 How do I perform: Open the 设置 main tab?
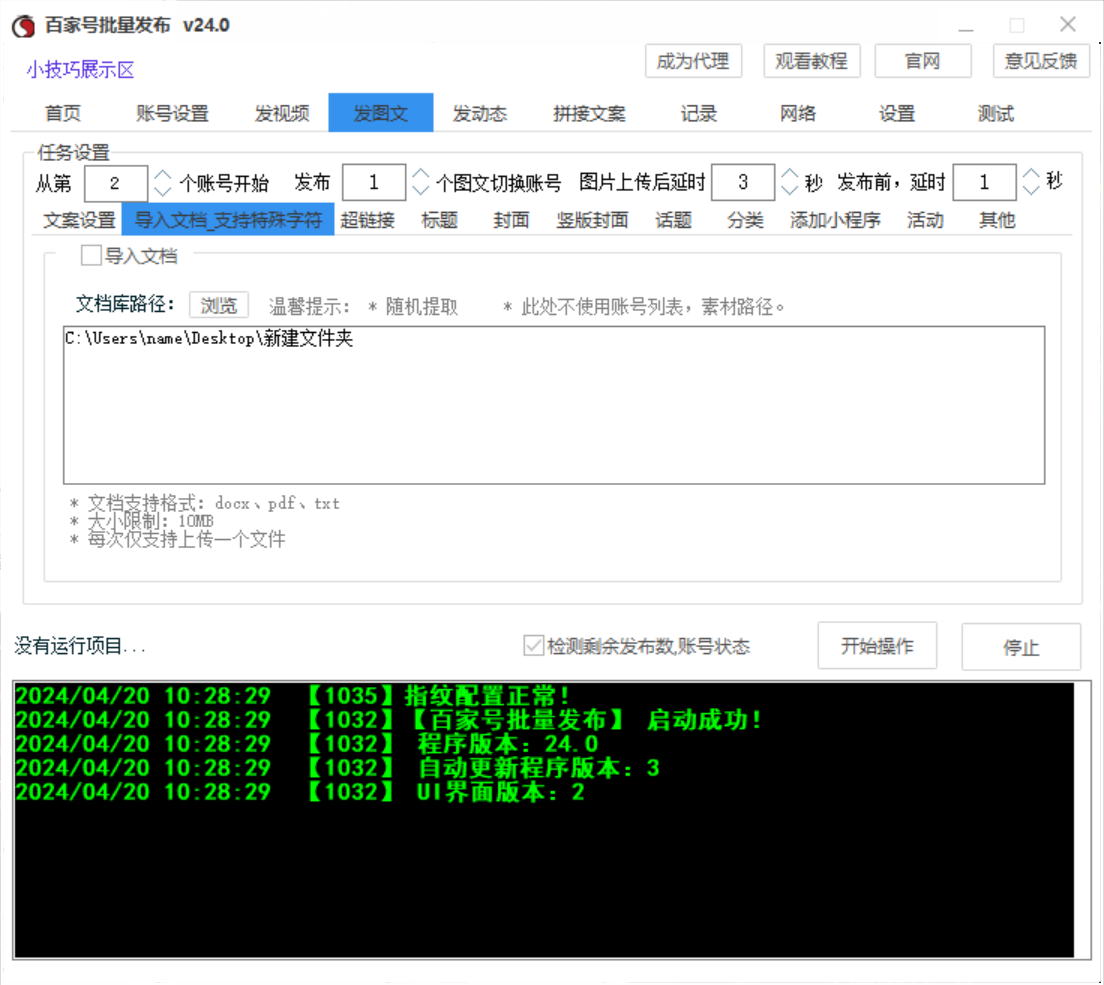coord(896,113)
